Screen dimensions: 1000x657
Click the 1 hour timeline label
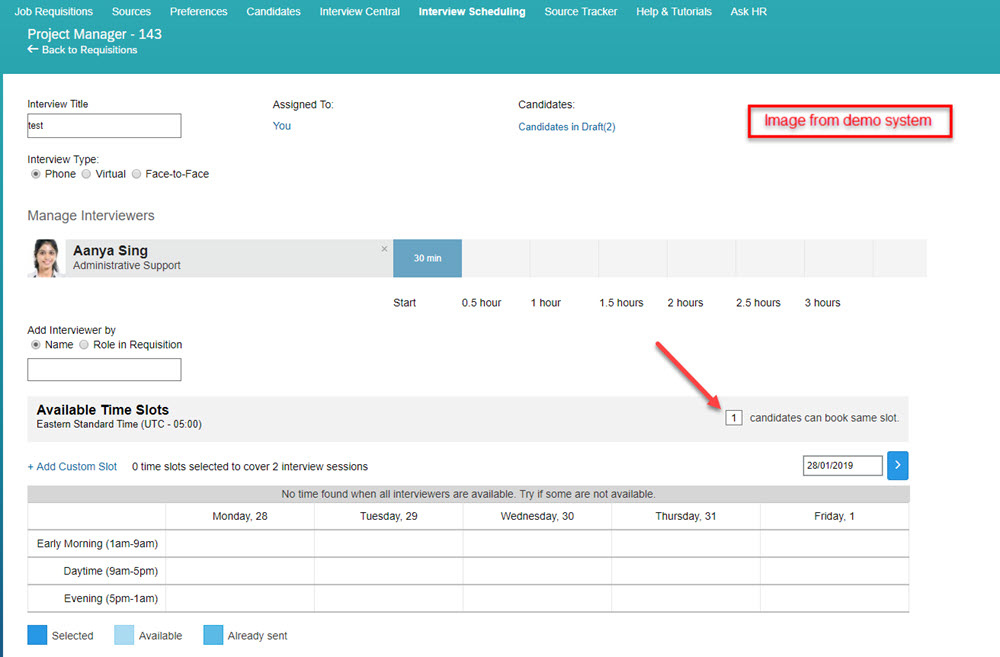[x=545, y=303]
